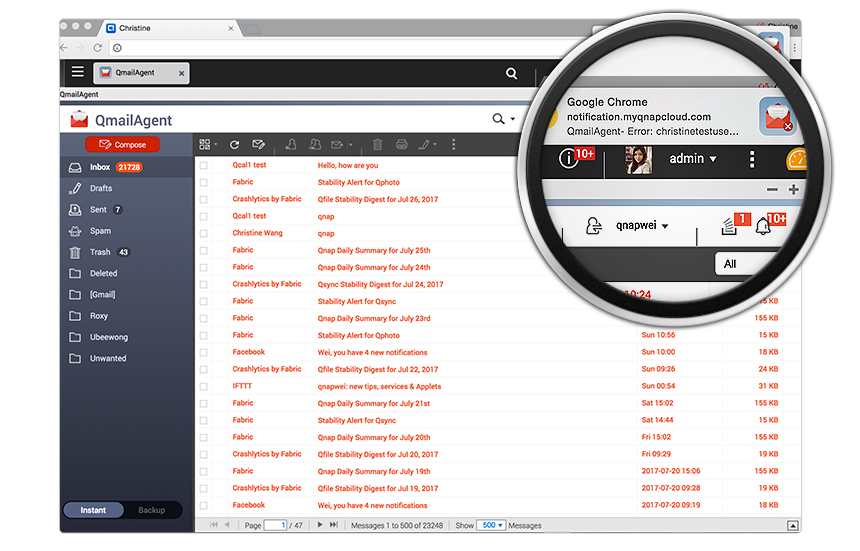Open the qnapwei account dropdown
The image size is (860, 551).
642,225
